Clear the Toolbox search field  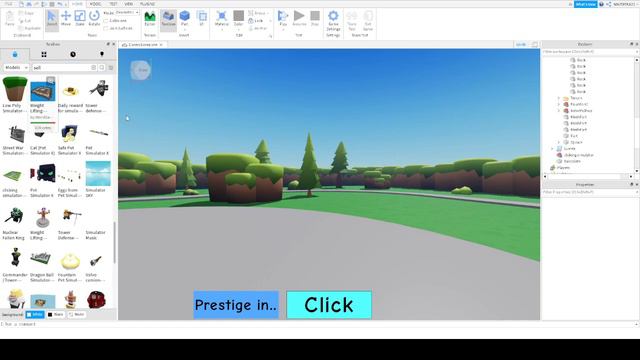point(93,67)
